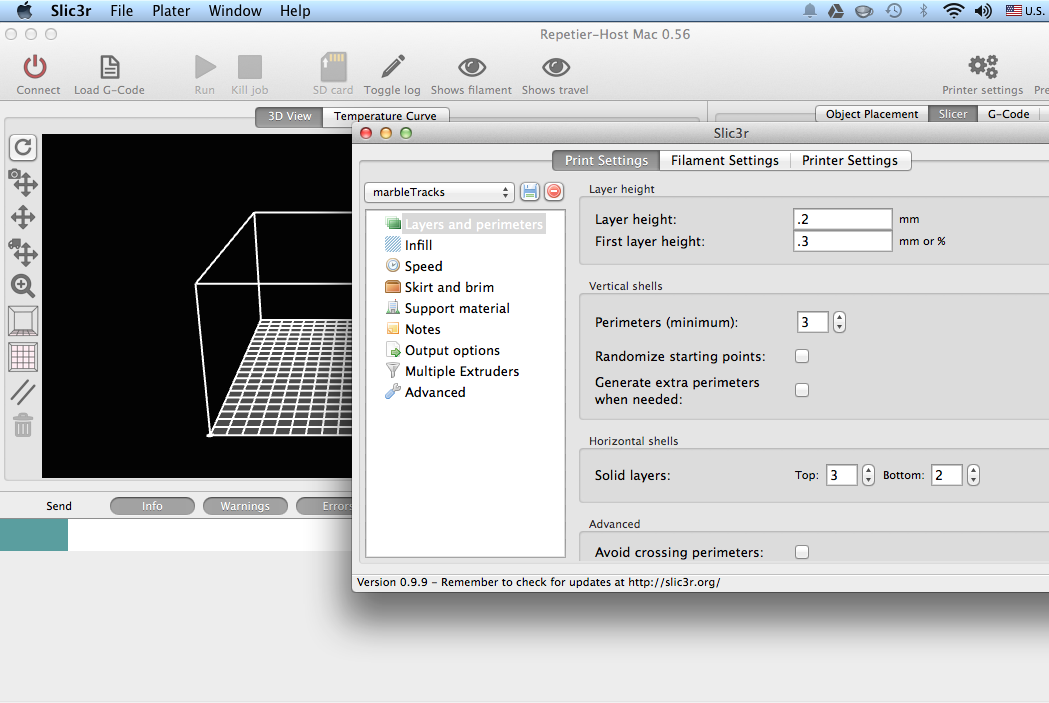This screenshot has width=1049, height=703.
Task: Open the Apple menu
Action: coord(24,11)
